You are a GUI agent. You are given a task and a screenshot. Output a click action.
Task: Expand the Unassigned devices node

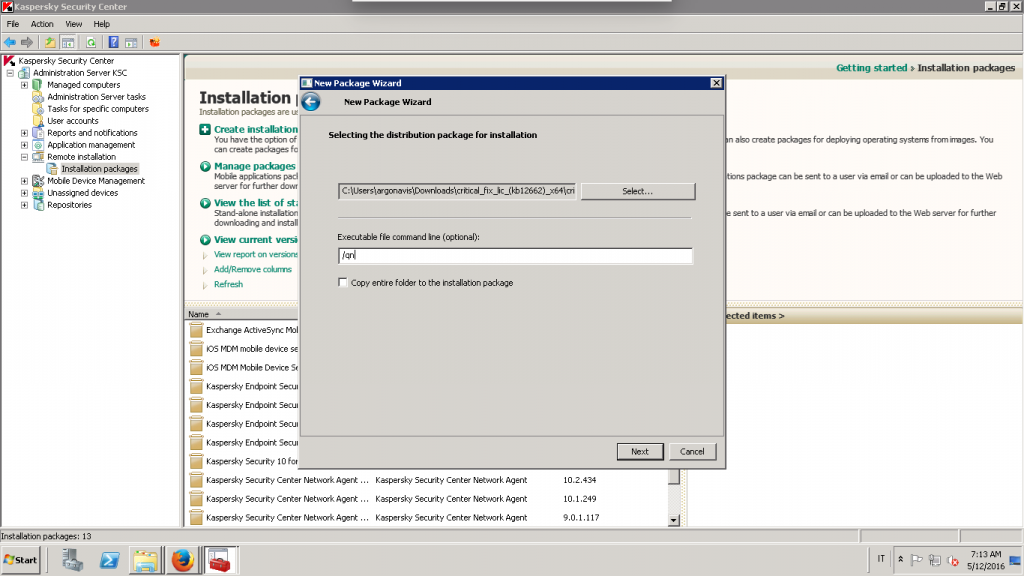[x=24, y=193]
